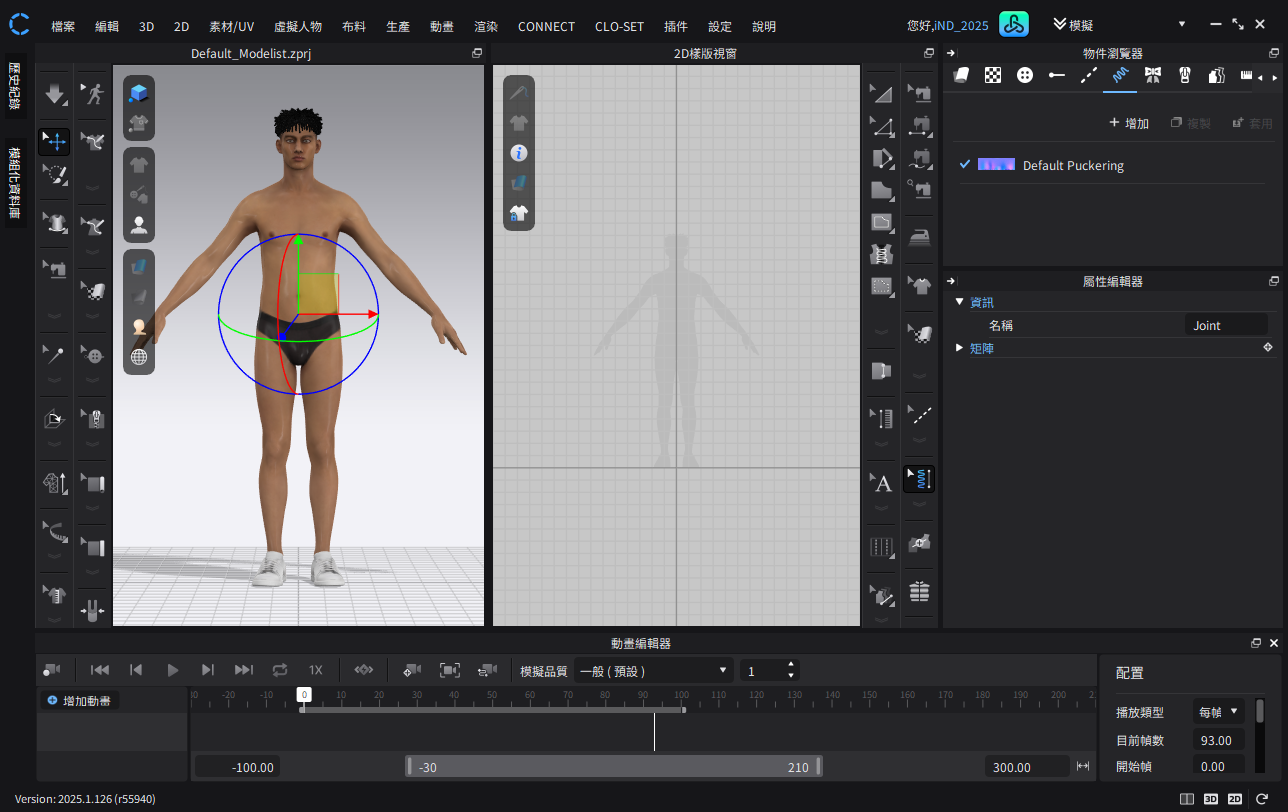The height and width of the screenshot is (812, 1288).
Task: Select the 2D Text tool with A icon
Action: (882, 484)
